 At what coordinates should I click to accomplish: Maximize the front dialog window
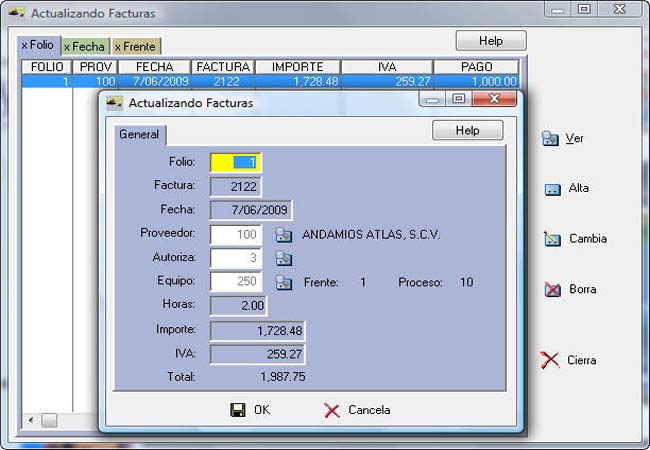click(x=458, y=99)
